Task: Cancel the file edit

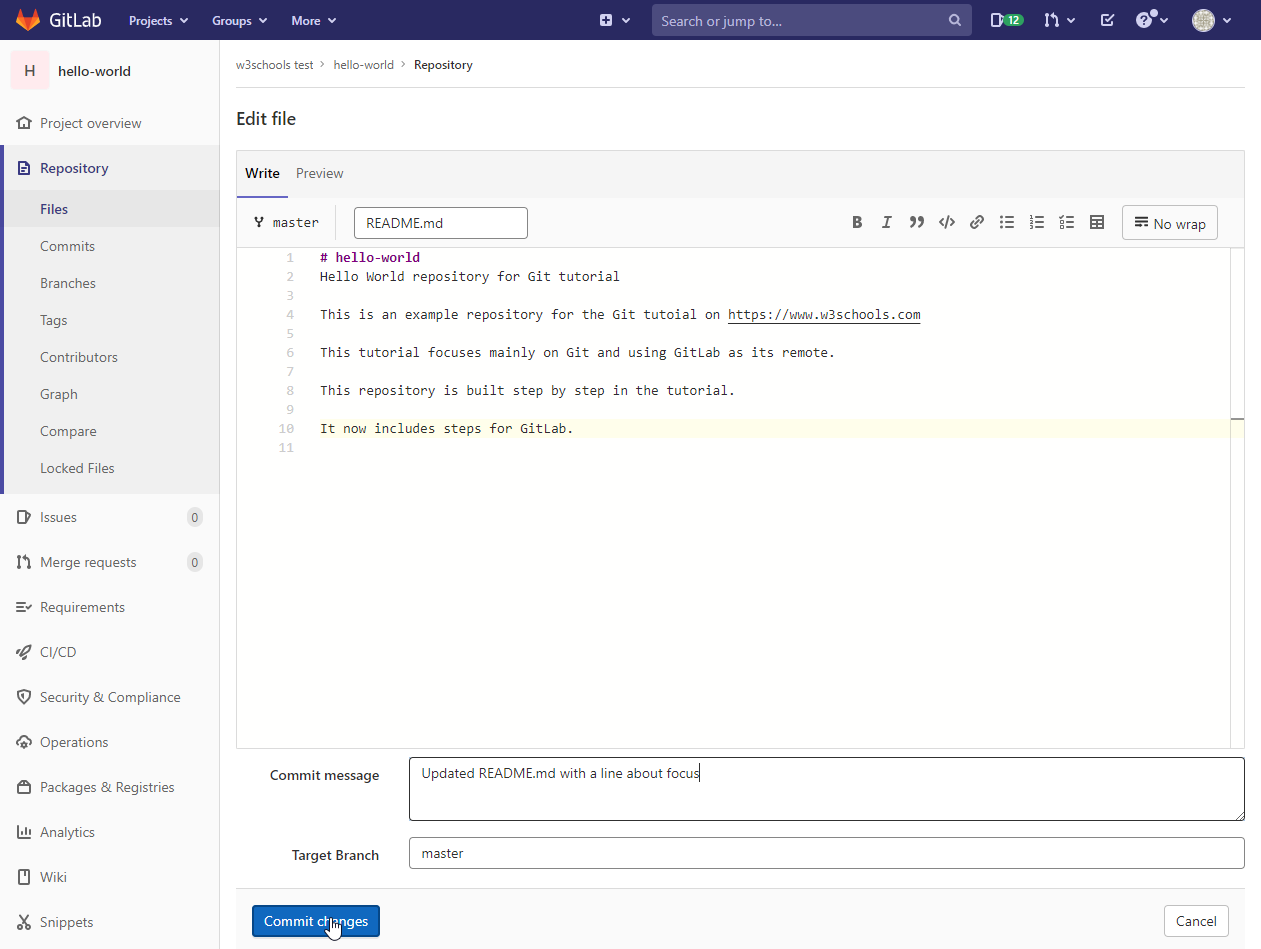Action: coord(1196,921)
